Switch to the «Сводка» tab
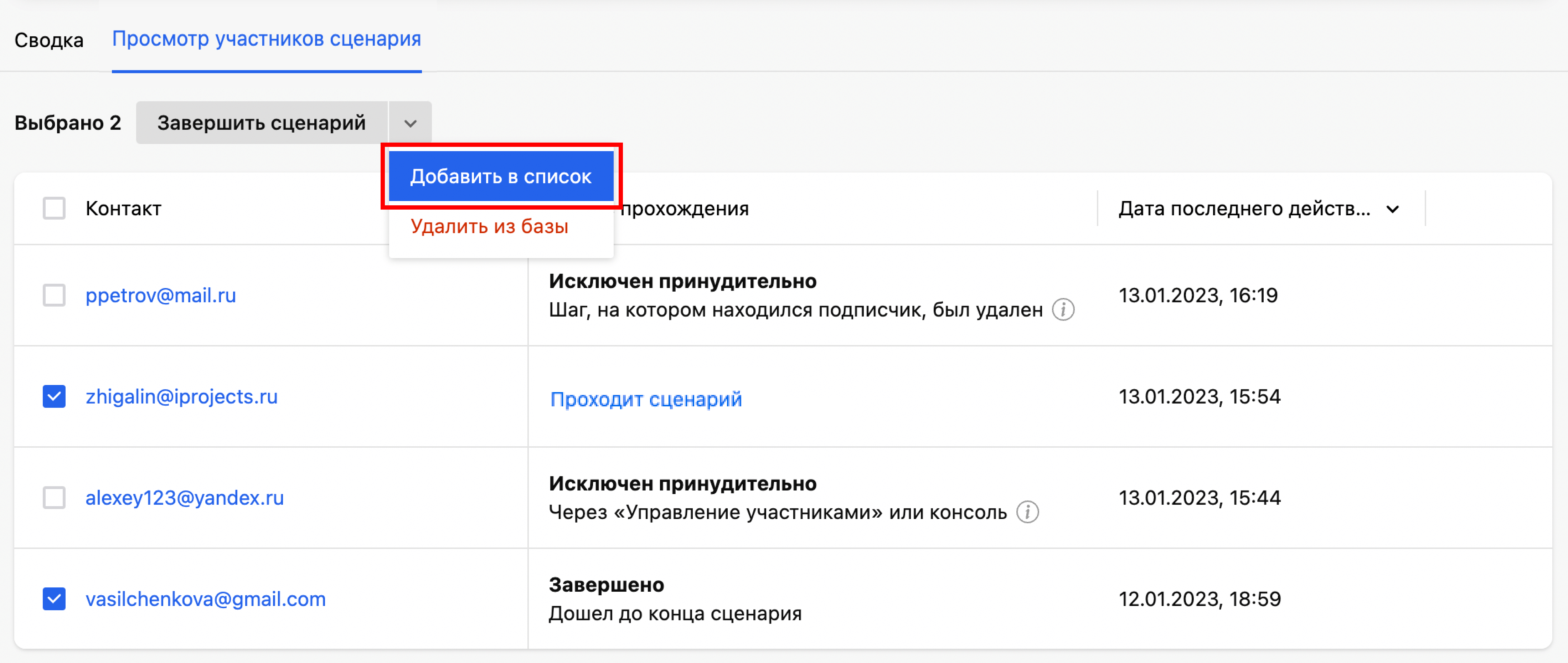The width and height of the screenshot is (1568, 663). point(49,38)
